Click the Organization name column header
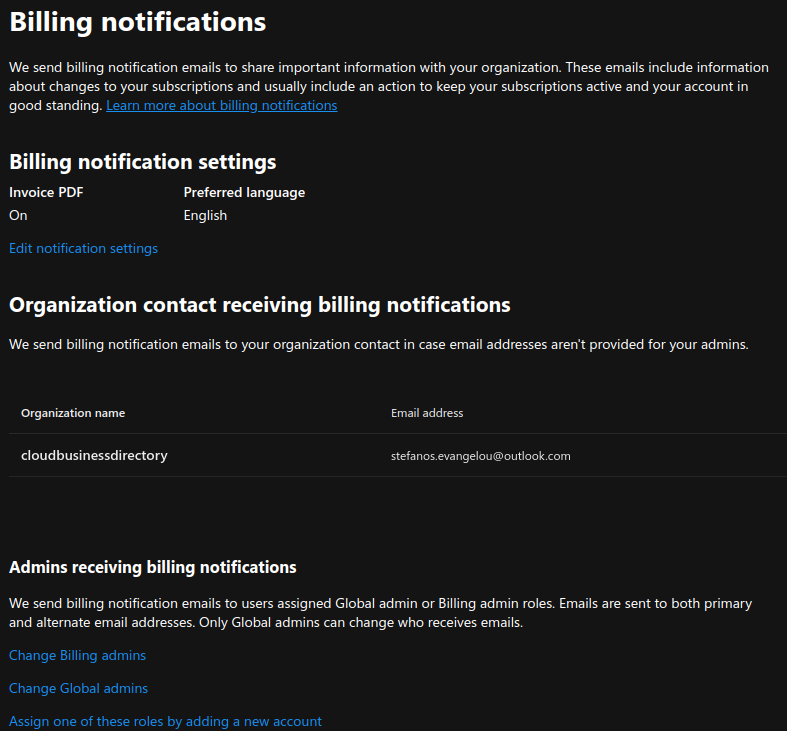This screenshot has width=787, height=731. coord(73,413)
